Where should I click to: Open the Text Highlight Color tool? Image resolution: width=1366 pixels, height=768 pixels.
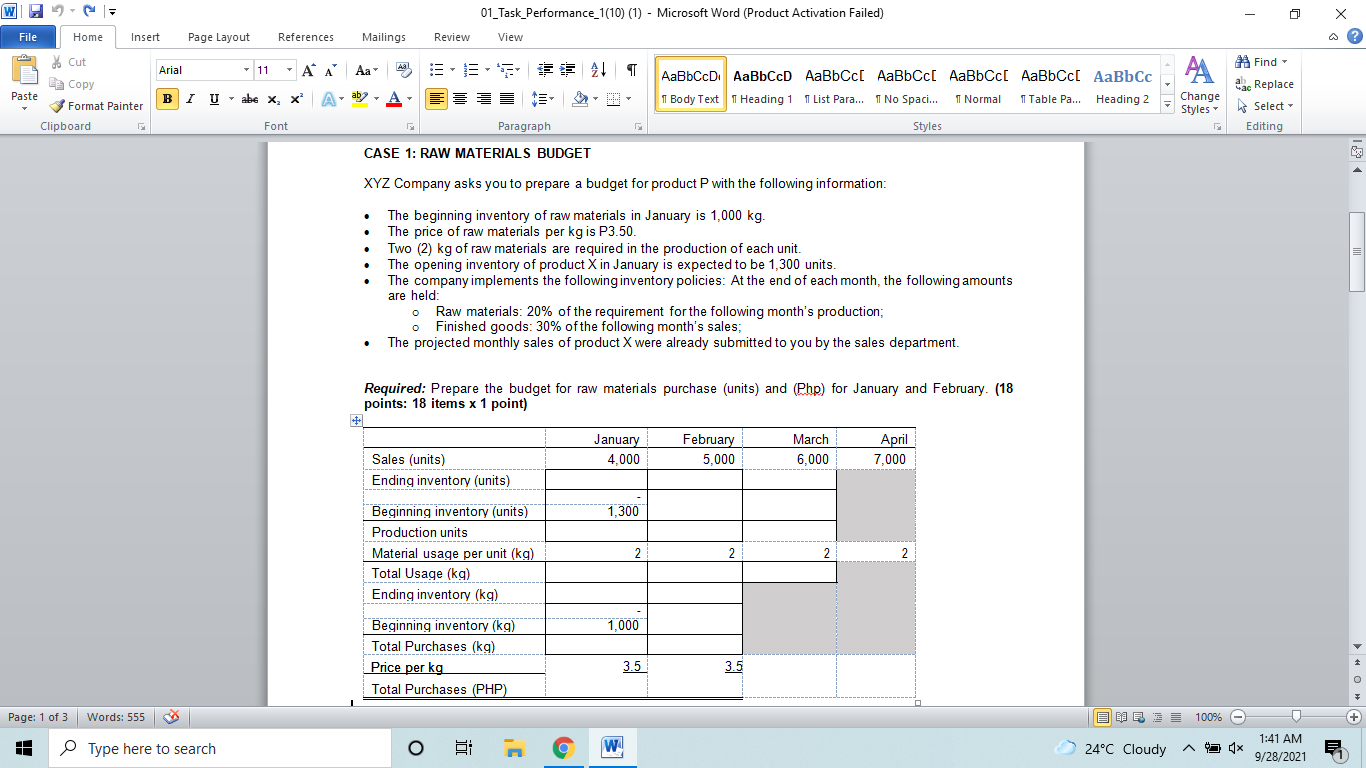[359, 99]
